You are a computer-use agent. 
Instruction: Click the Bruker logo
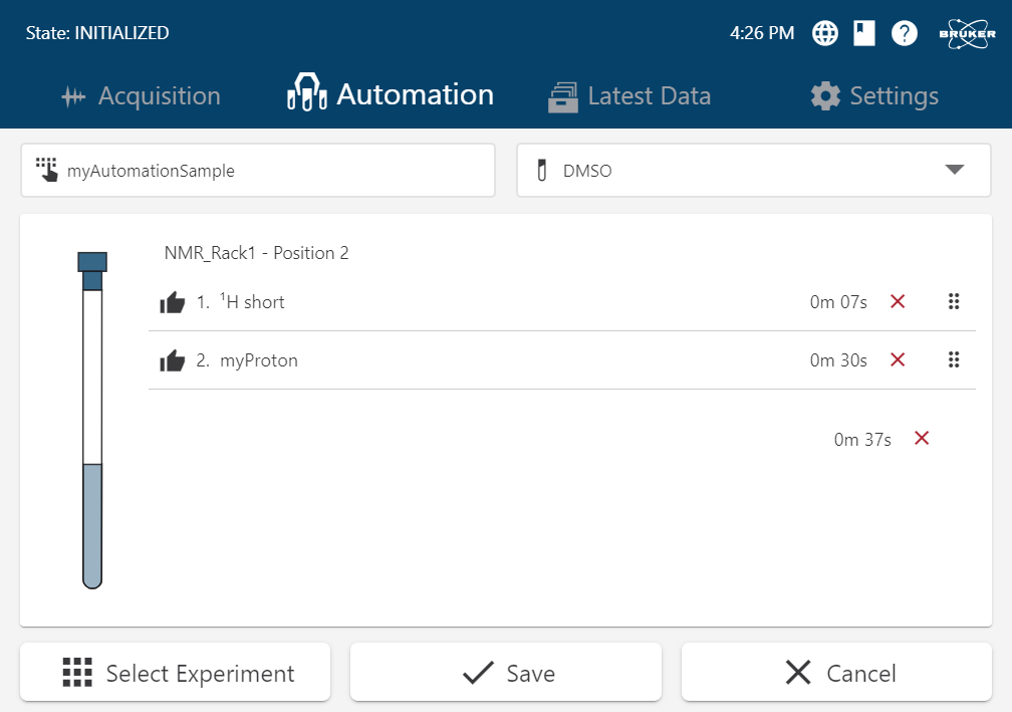(966, 33)
